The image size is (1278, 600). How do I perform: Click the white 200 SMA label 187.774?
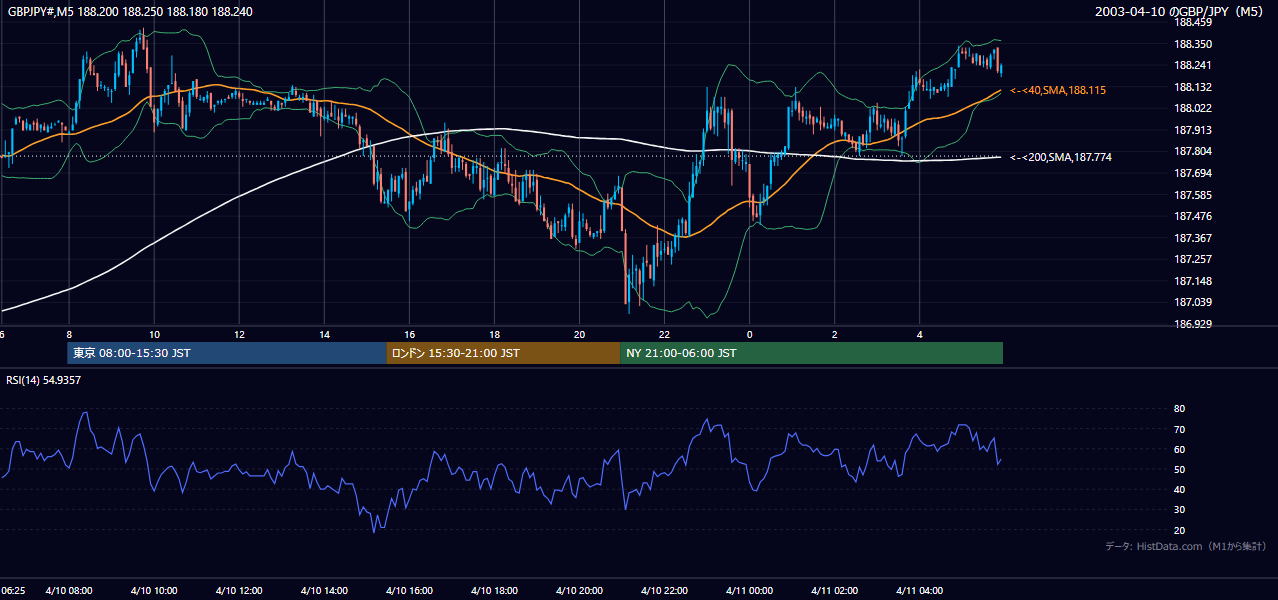click(x=1061, y=157)
